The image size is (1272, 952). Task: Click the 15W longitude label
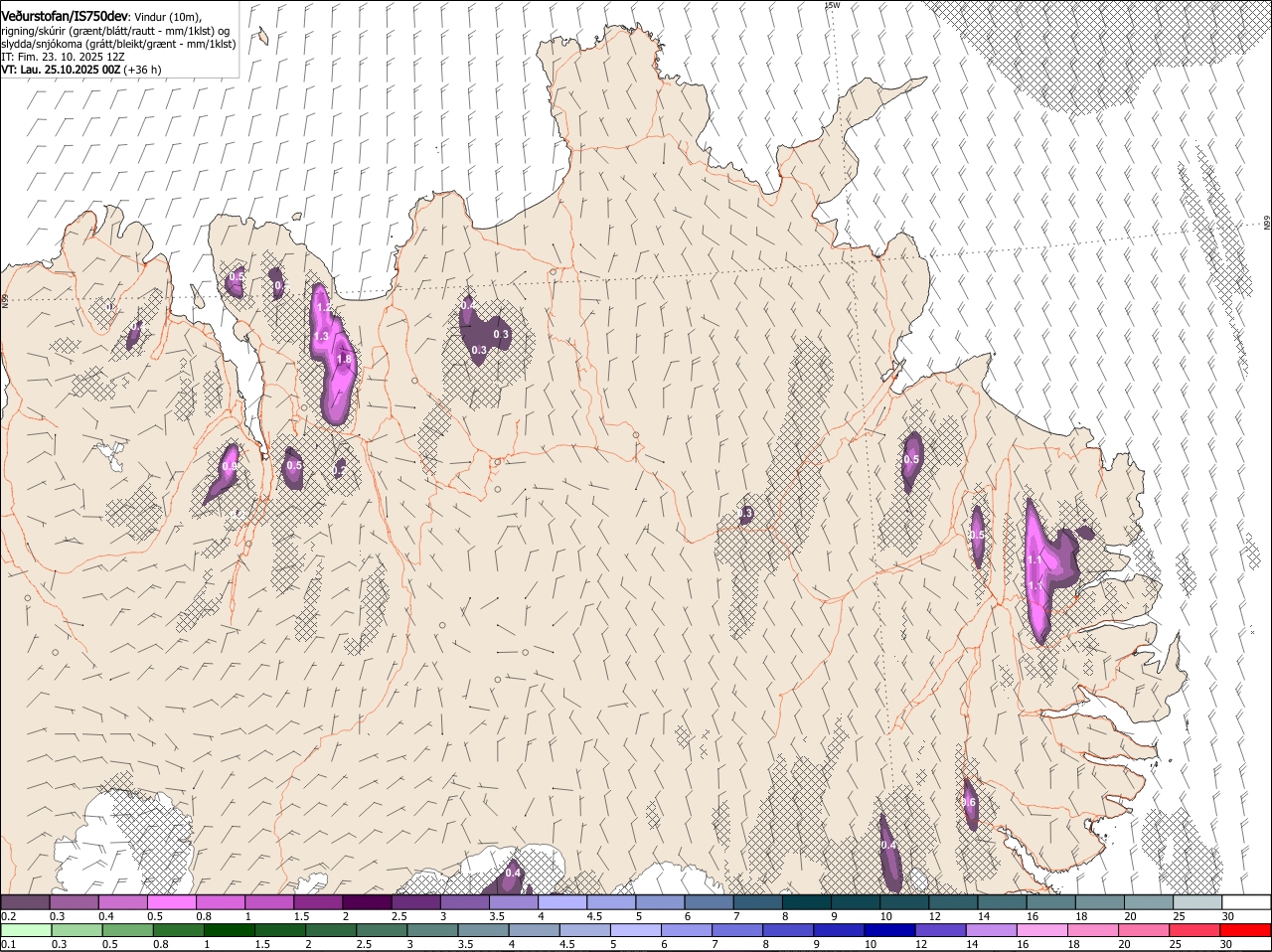tap(832, 5)
